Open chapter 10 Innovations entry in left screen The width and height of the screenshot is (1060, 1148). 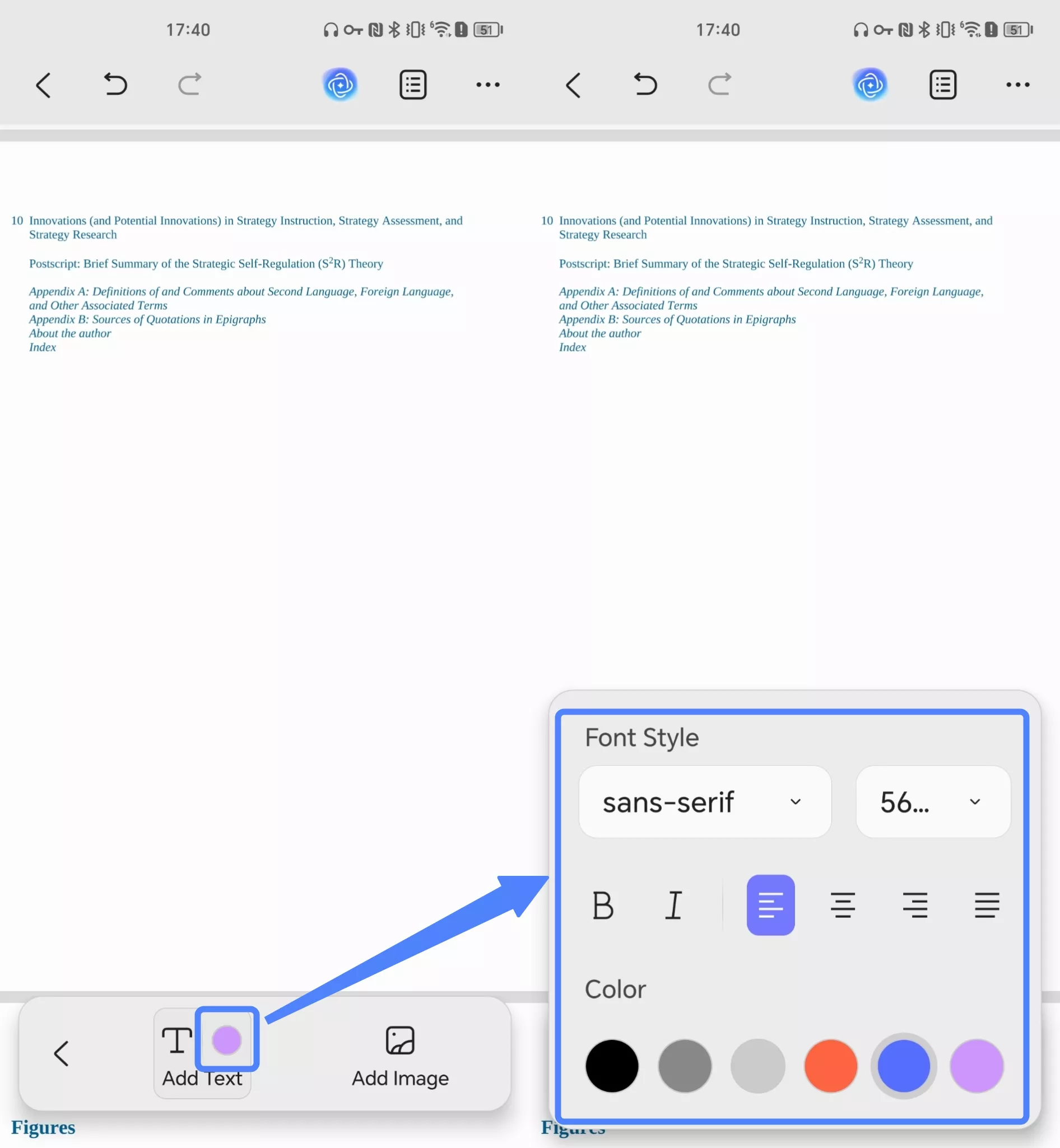(x=237, y=228)
